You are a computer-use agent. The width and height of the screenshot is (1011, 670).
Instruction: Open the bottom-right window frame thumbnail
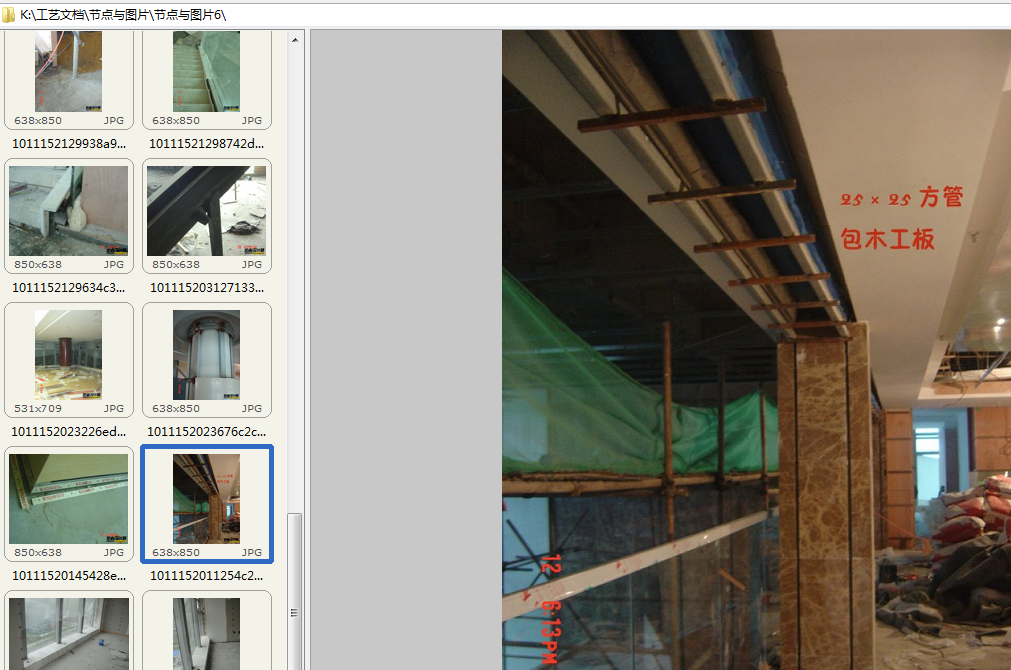pyautogui.click(x=207, y=633)
